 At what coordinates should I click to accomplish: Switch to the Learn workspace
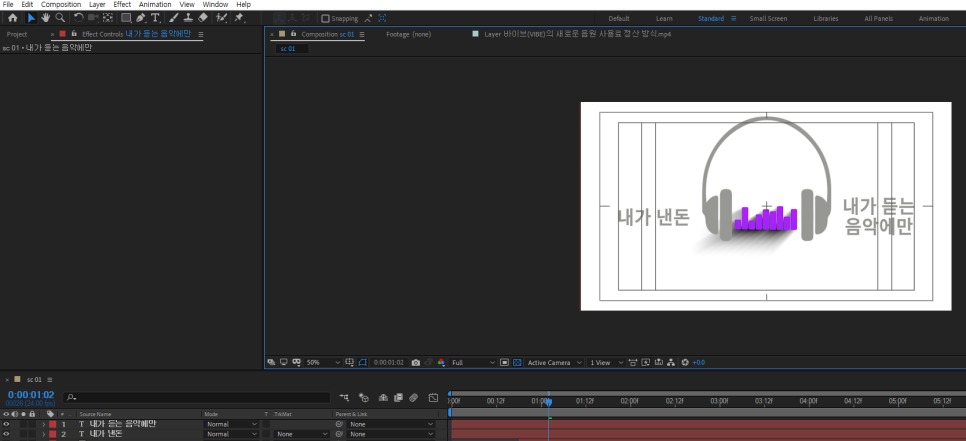[x=664, y=18]
